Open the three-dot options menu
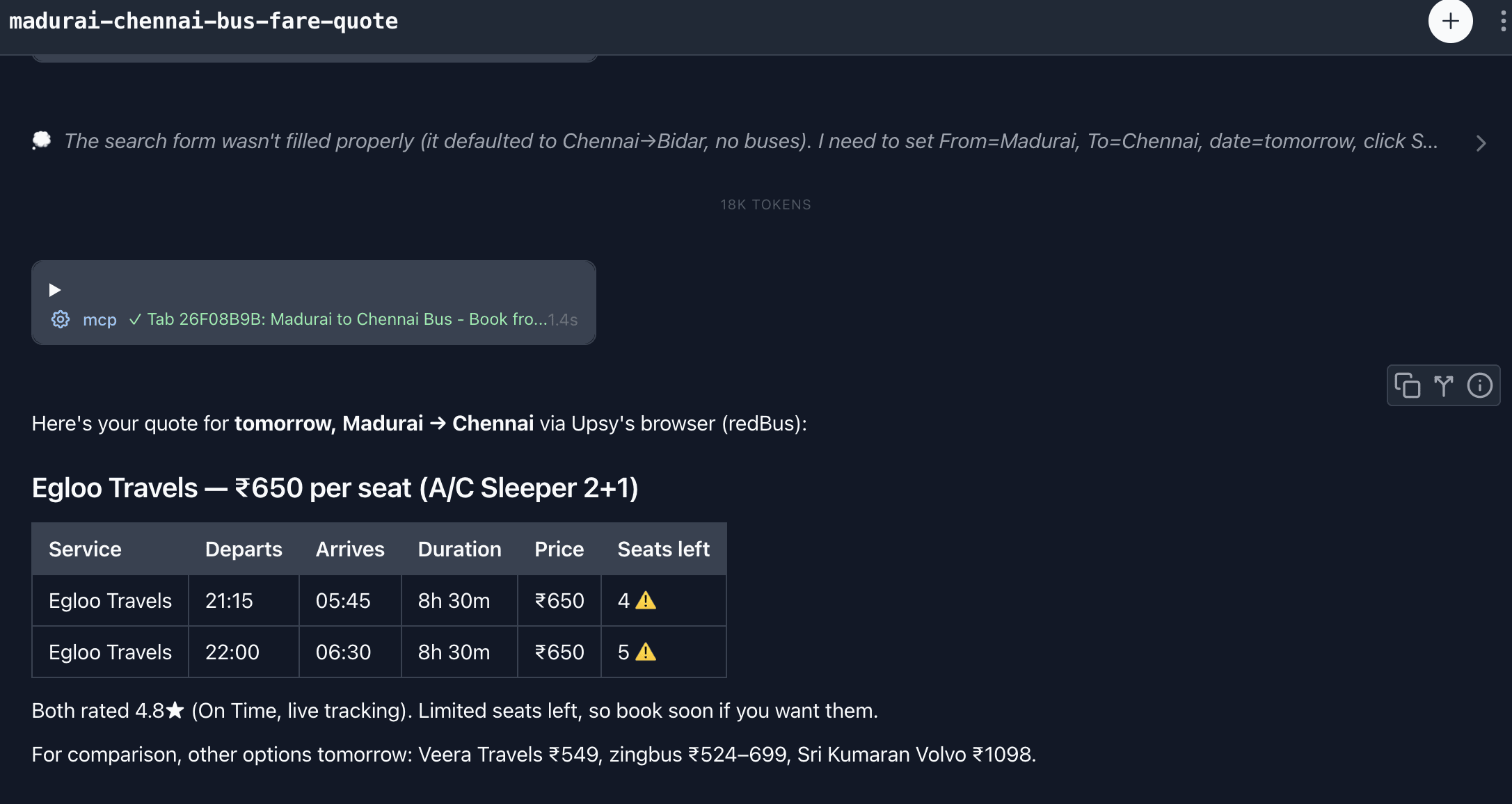 pos(1503,22)
